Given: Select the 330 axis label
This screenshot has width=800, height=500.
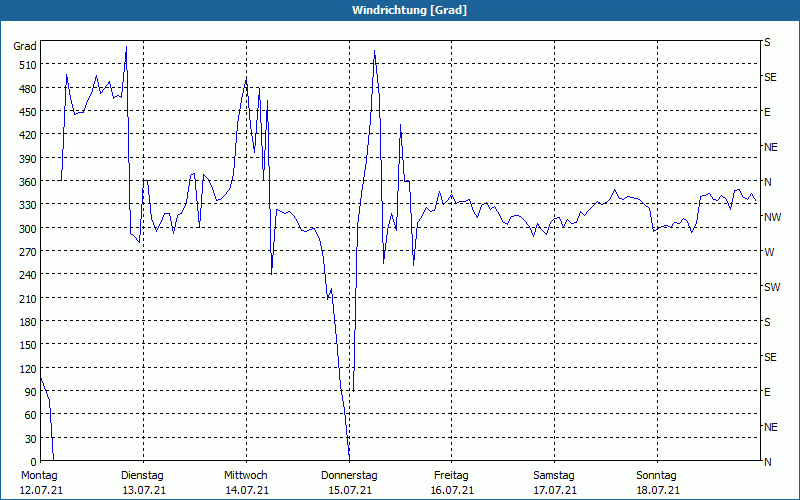Looking at the screenshot, I should [28, 205].
